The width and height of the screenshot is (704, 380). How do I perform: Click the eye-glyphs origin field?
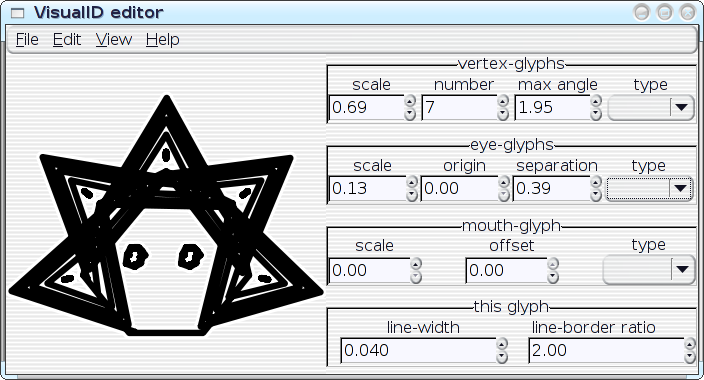pos(459,189)
